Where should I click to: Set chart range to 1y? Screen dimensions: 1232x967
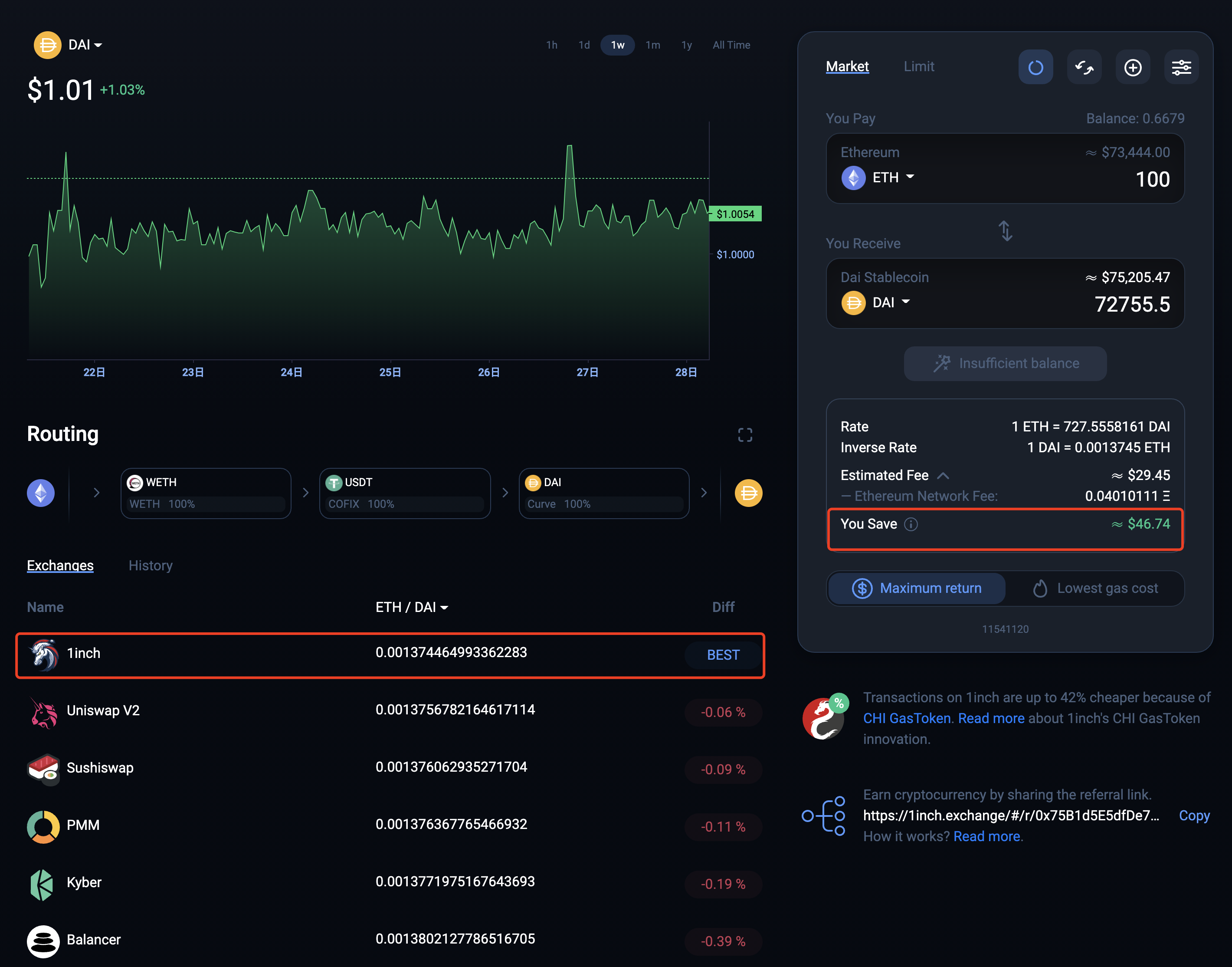pos(686,45)
